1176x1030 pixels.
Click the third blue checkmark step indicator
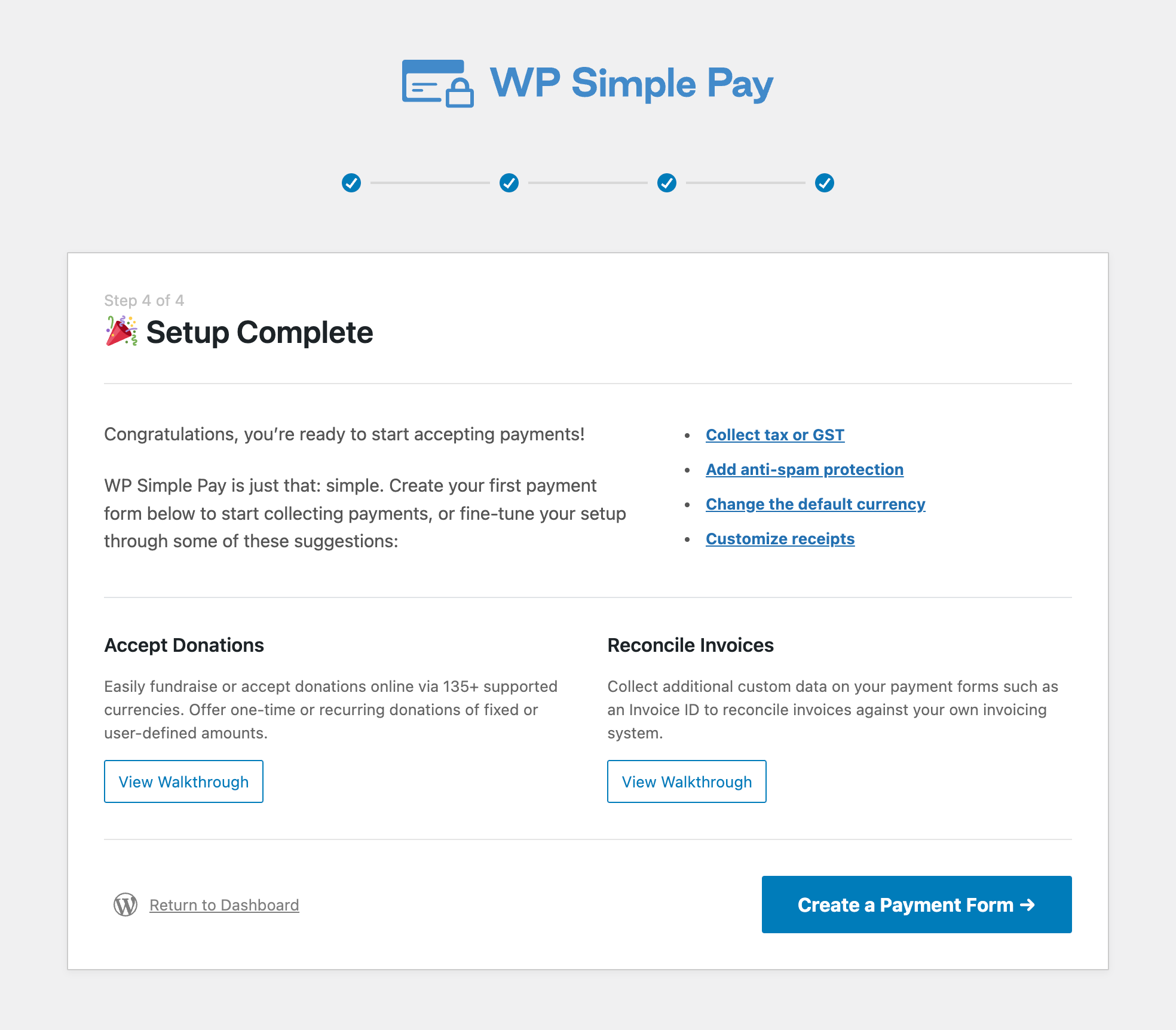(667, 181)
